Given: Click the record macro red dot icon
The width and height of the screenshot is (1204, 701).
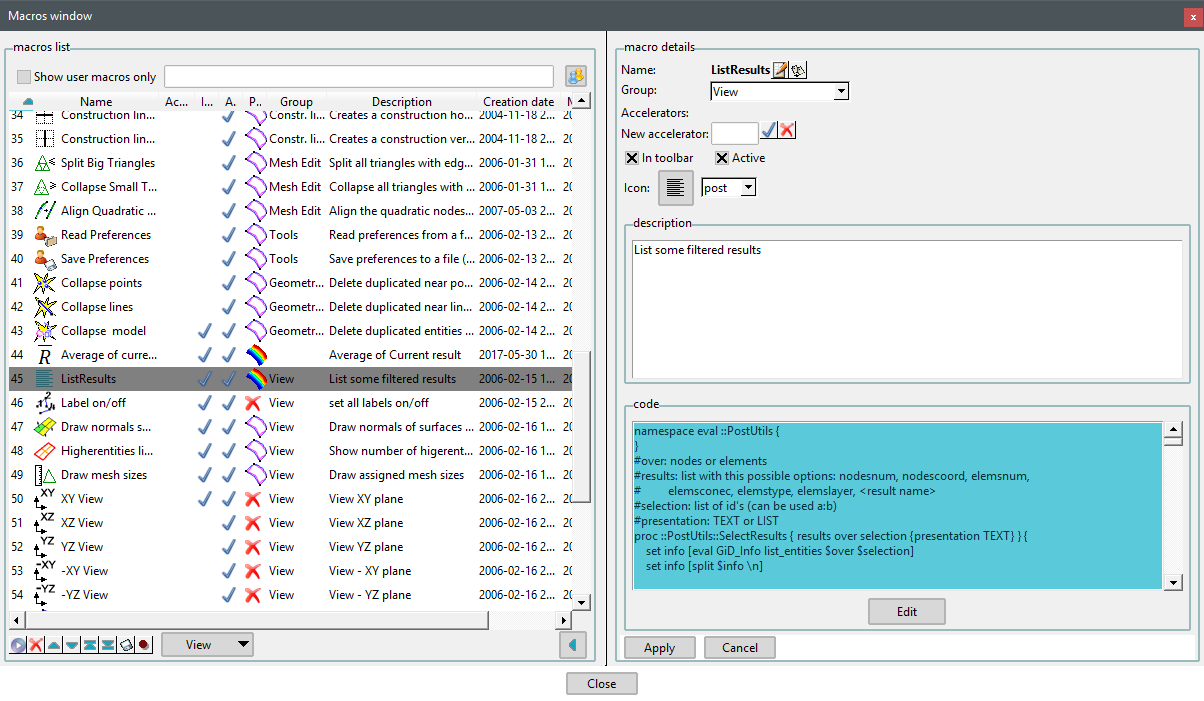Looking at the screenshot, I should tap(144, 645).
